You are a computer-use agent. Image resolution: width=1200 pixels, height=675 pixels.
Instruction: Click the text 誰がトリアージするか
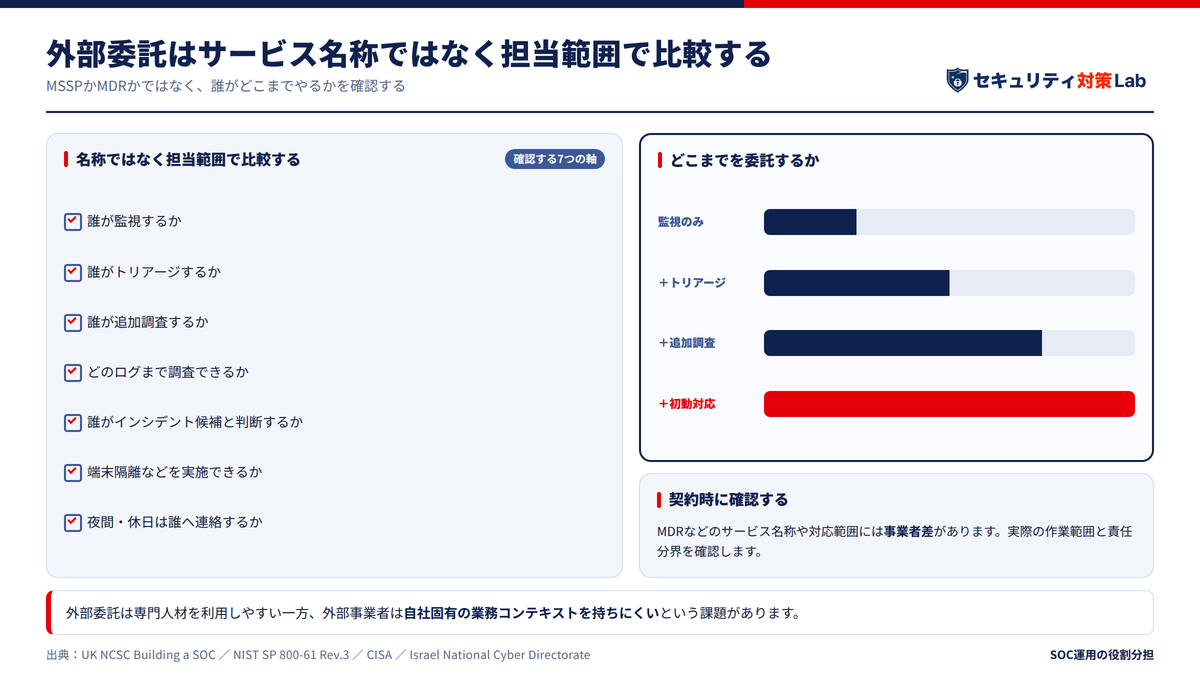coord(154,272)
